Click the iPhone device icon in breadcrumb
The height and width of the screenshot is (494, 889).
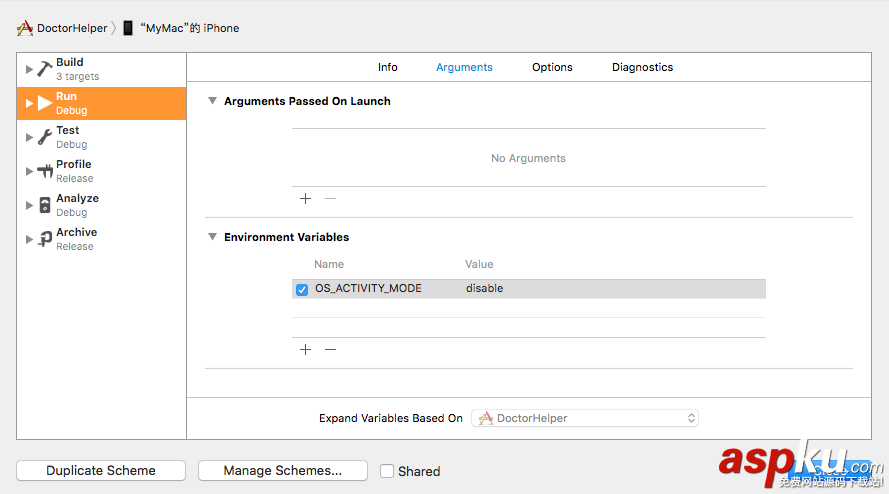[x=128, y=28]
